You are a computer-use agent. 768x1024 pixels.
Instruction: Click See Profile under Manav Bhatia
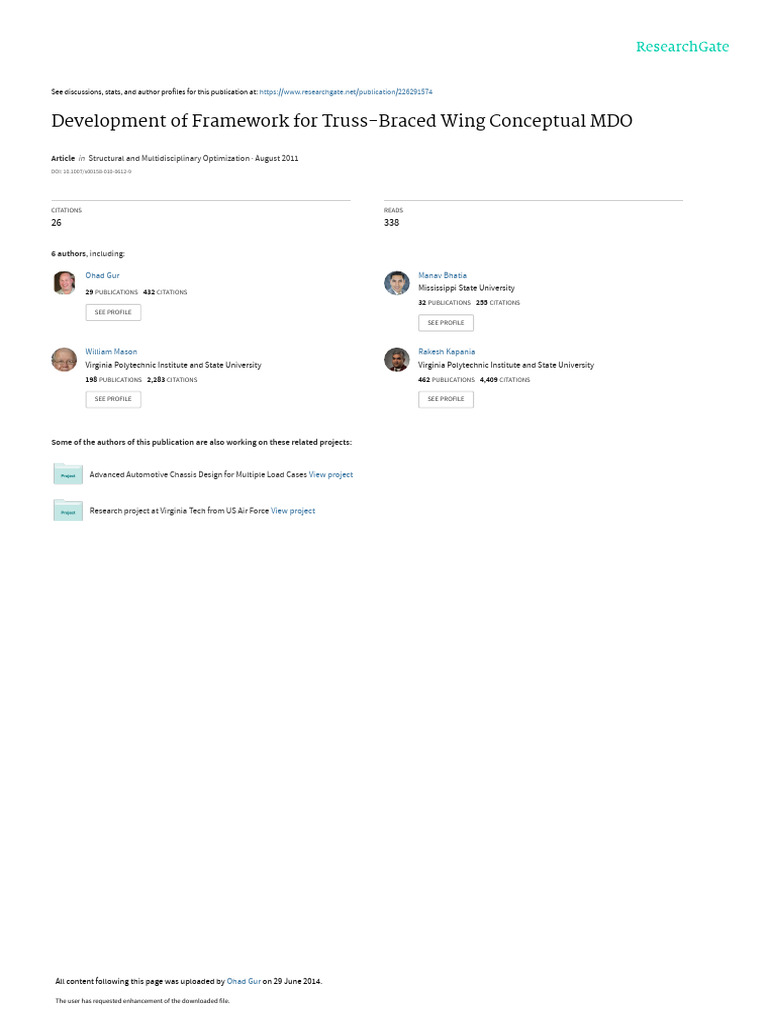(x=446, y=323)
